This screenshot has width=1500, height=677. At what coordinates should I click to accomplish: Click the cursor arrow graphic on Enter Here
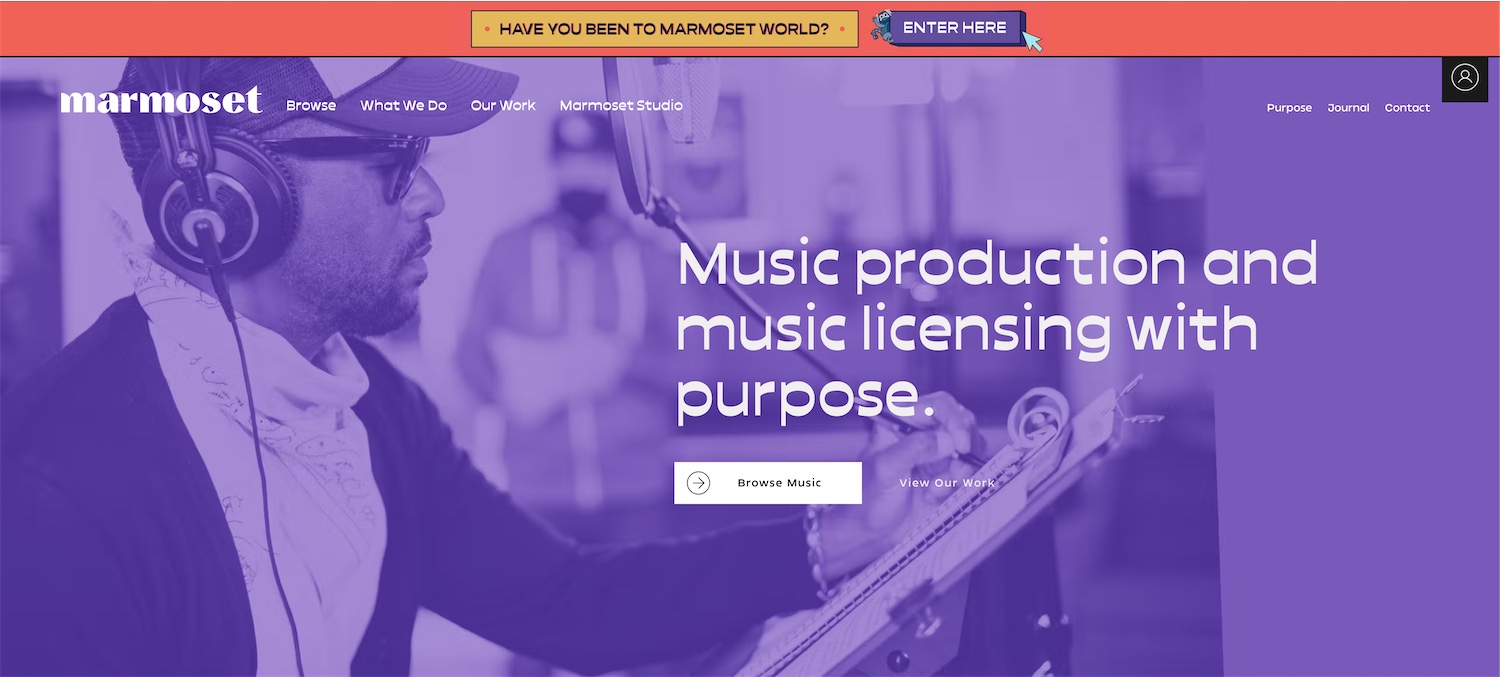click(1031, 40)
